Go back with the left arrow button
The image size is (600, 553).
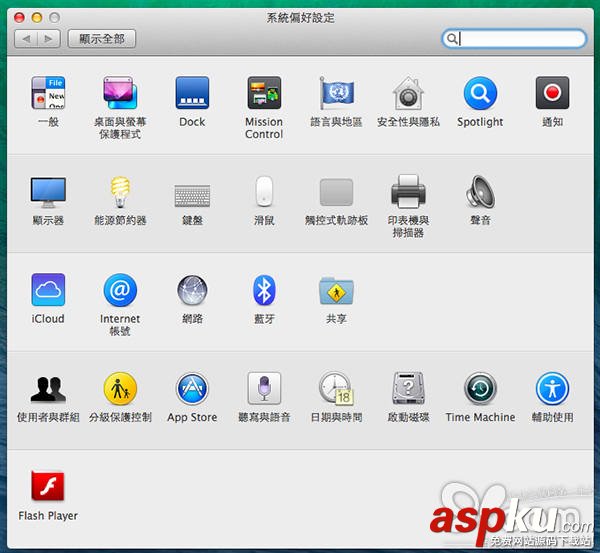point(26,39)
